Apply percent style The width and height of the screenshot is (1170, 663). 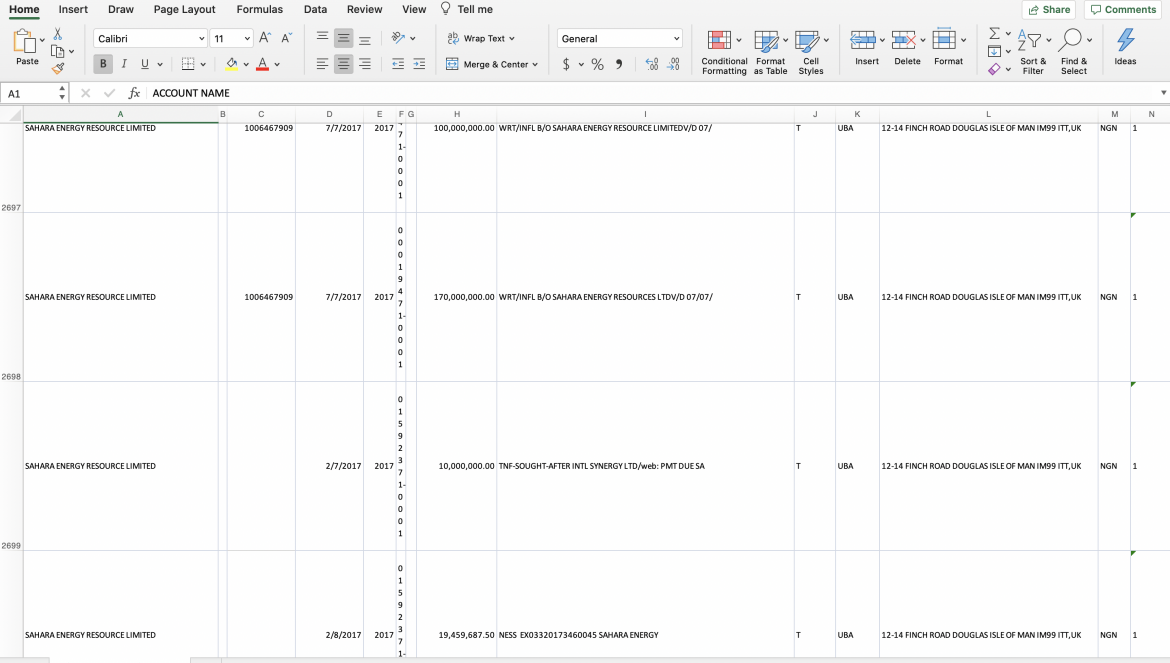coord(598,64)
